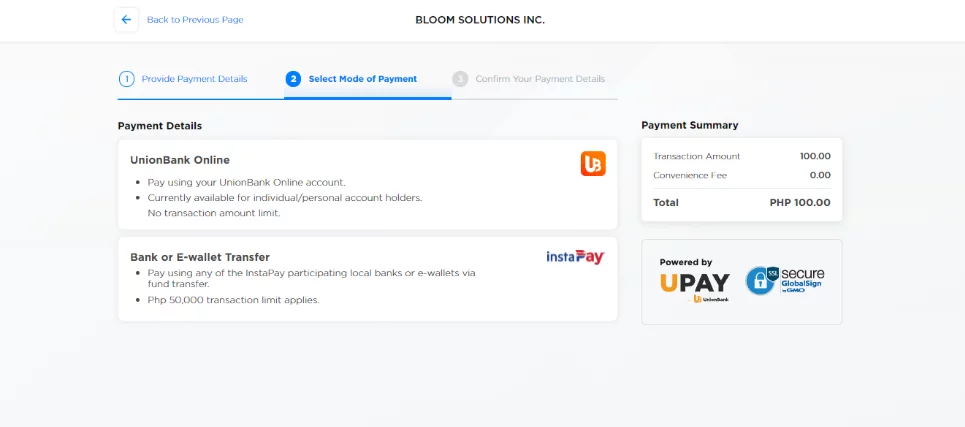Viewport: 965px width, 427px height.
Task: Click the UPAY logo
Action: [x=695, y=287]
